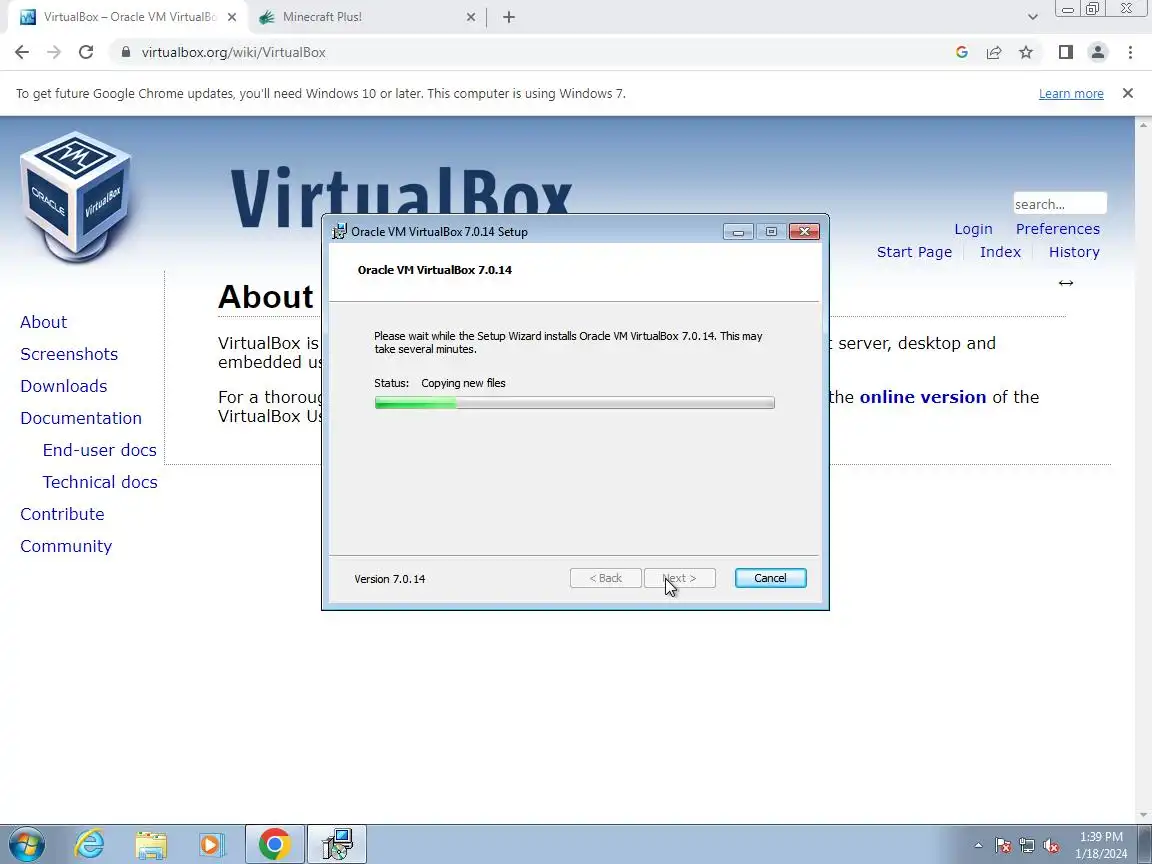Click the search box on the VirtualBox site

click(1059, 204)
